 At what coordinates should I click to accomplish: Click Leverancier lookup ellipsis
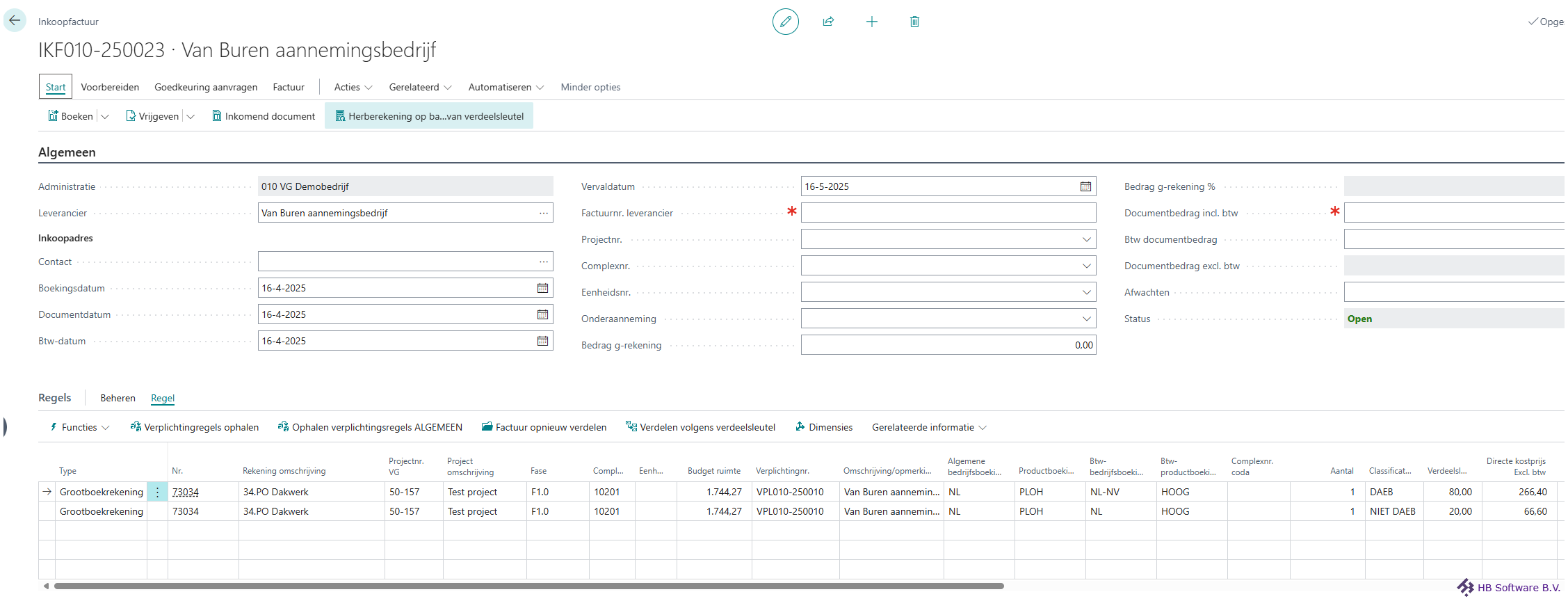pos(544,213)
